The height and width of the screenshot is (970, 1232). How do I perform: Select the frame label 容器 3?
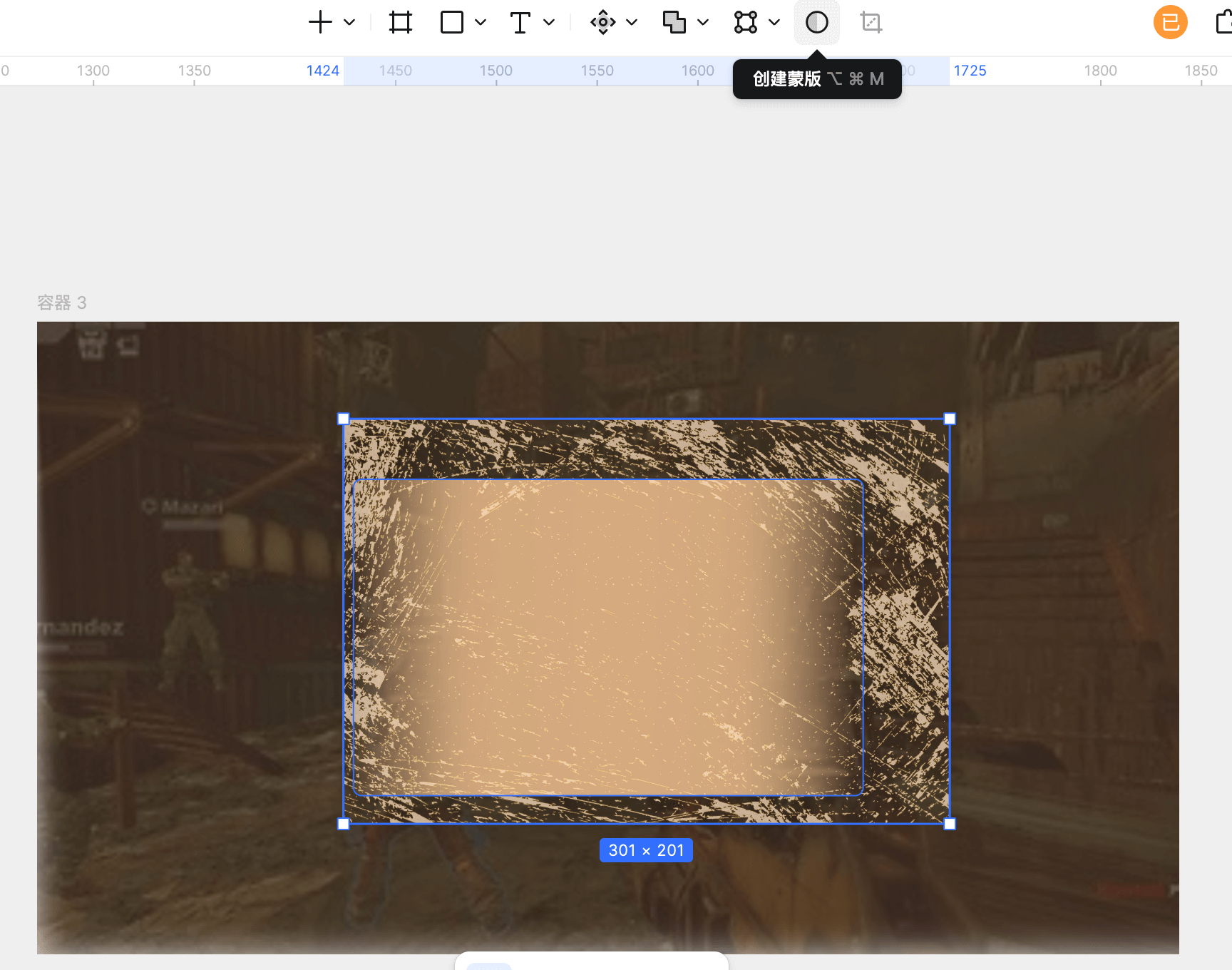click(62, 303)
